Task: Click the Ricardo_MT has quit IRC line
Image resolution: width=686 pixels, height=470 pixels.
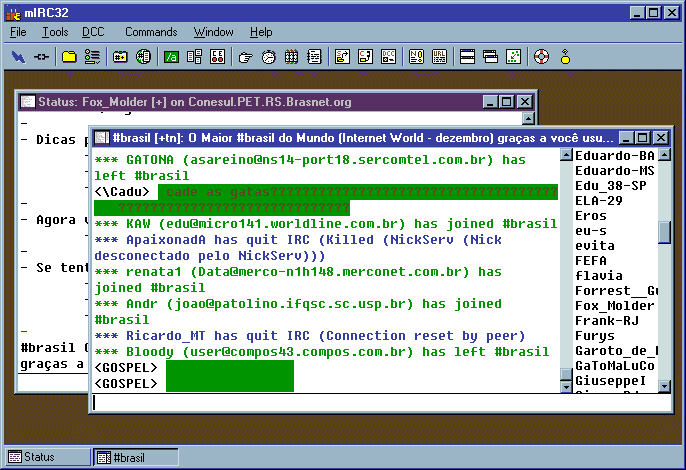Action: pyautogui.click(x=310, y=336)
